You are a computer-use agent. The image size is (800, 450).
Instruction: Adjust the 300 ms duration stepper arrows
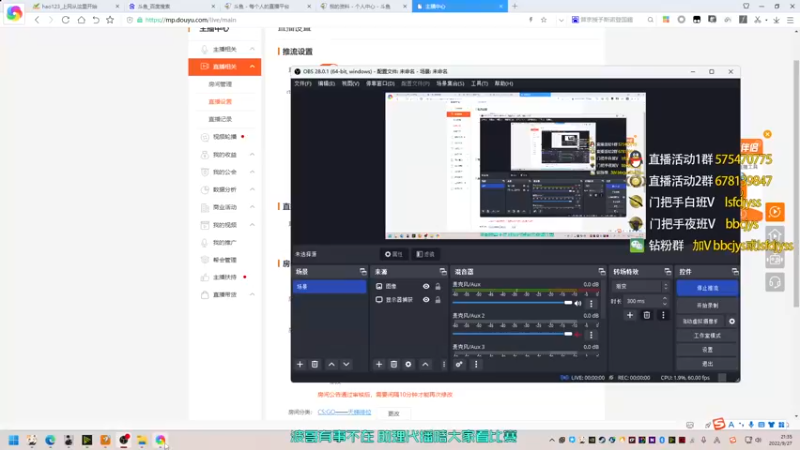pos(665,301)
